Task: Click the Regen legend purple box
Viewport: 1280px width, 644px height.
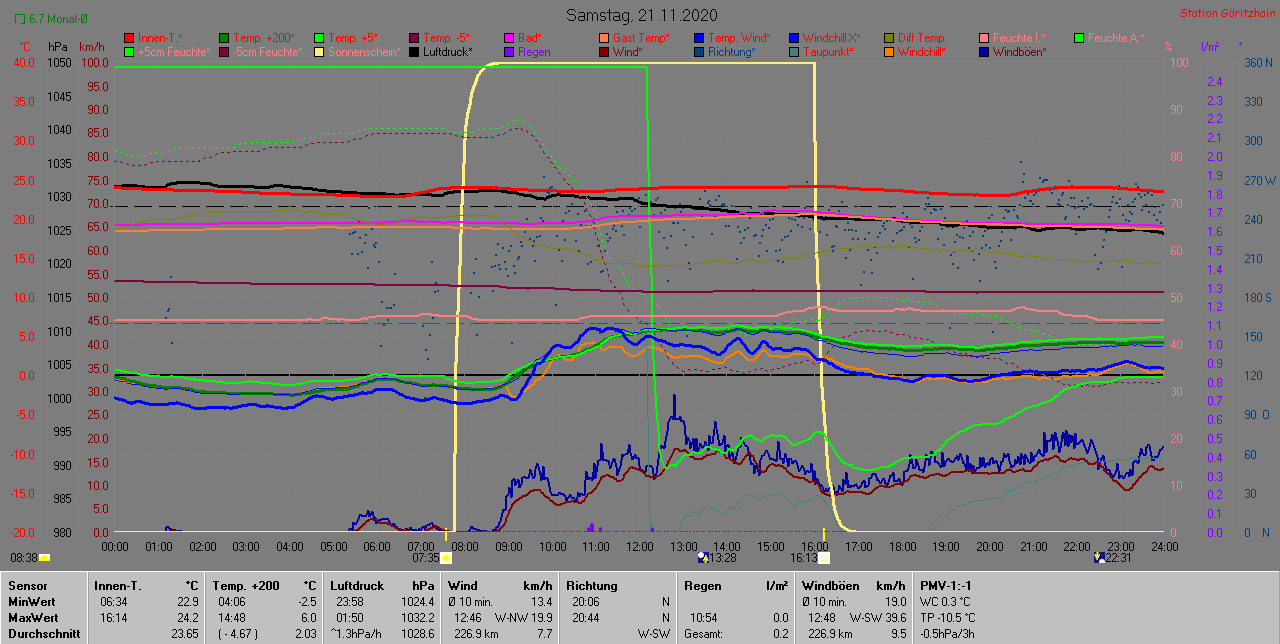Action: [508, 52]
